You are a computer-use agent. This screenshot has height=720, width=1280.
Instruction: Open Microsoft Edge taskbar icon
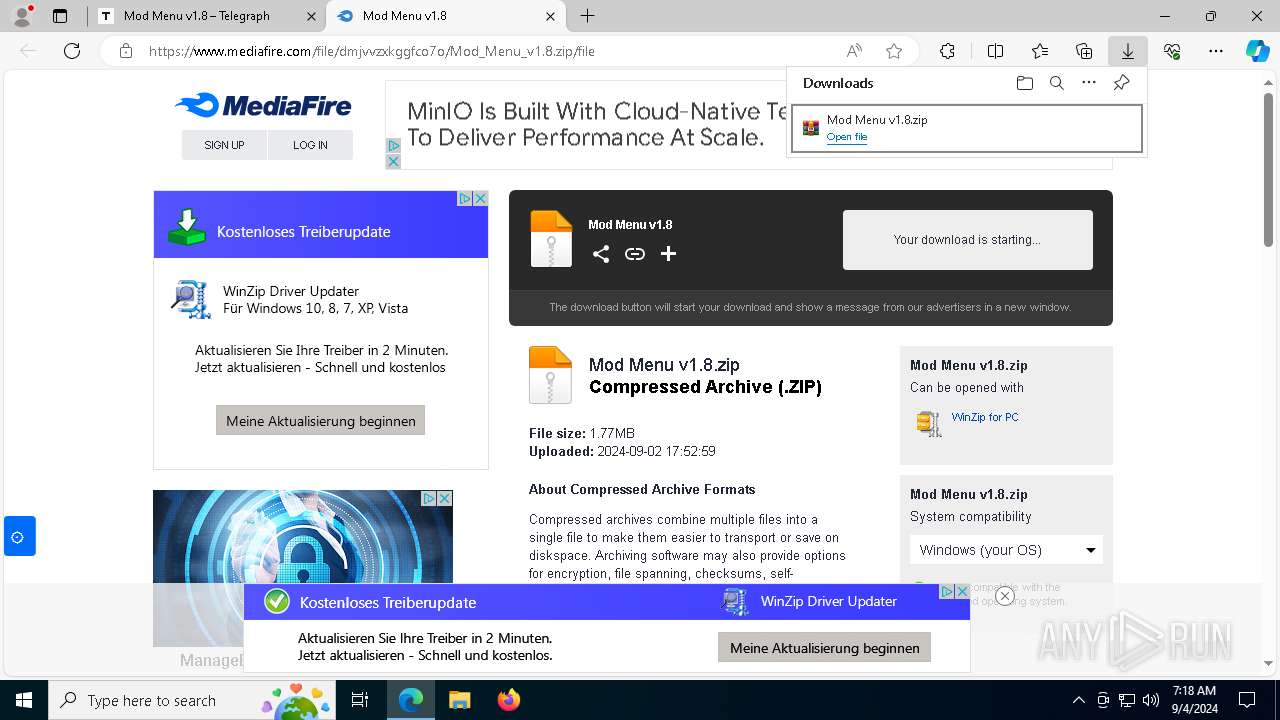[x=411, y=700]
